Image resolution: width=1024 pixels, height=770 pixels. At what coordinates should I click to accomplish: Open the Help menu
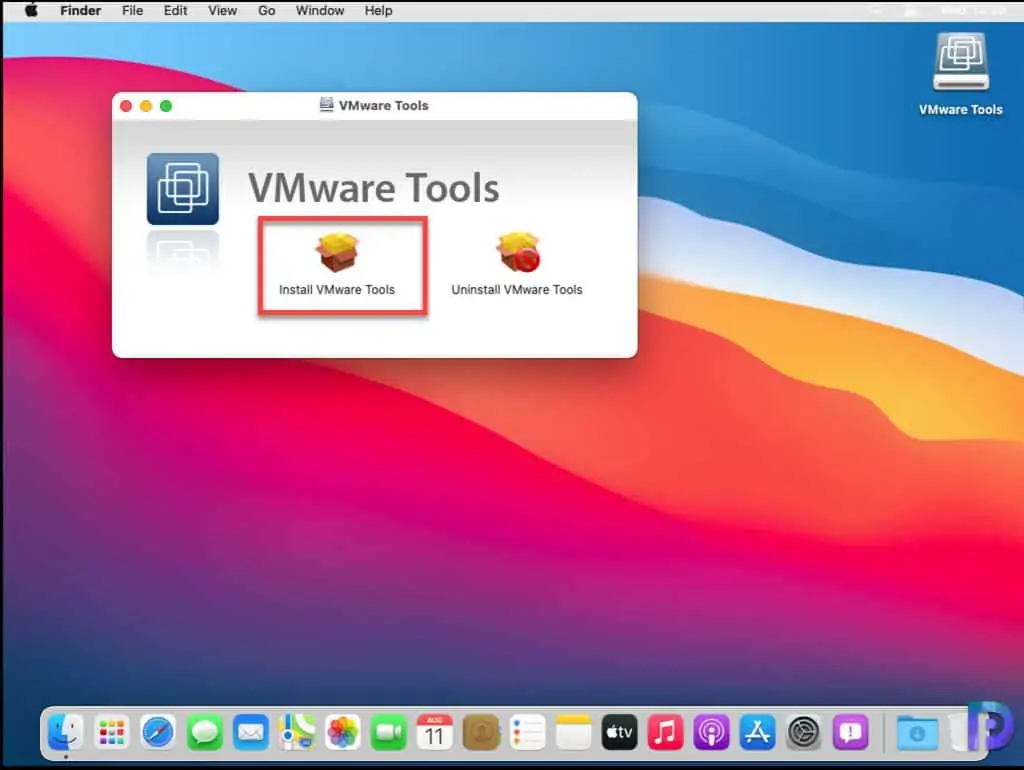(378, 10)
